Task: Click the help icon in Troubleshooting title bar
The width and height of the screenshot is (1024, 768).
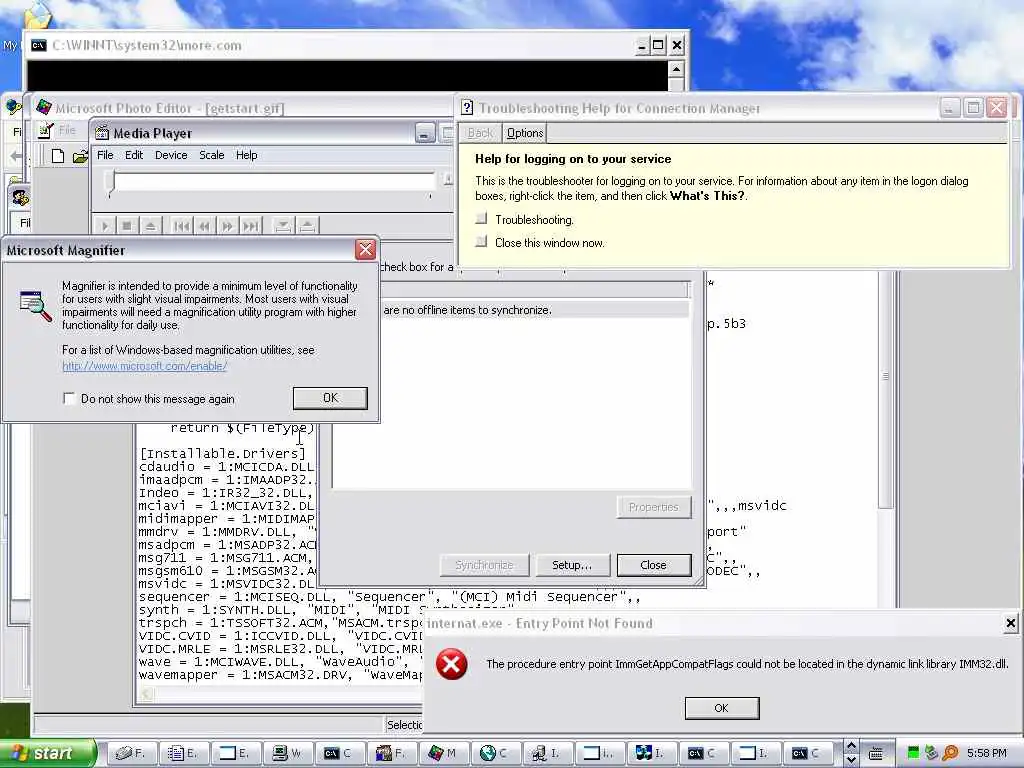Action: pos(467,108)
